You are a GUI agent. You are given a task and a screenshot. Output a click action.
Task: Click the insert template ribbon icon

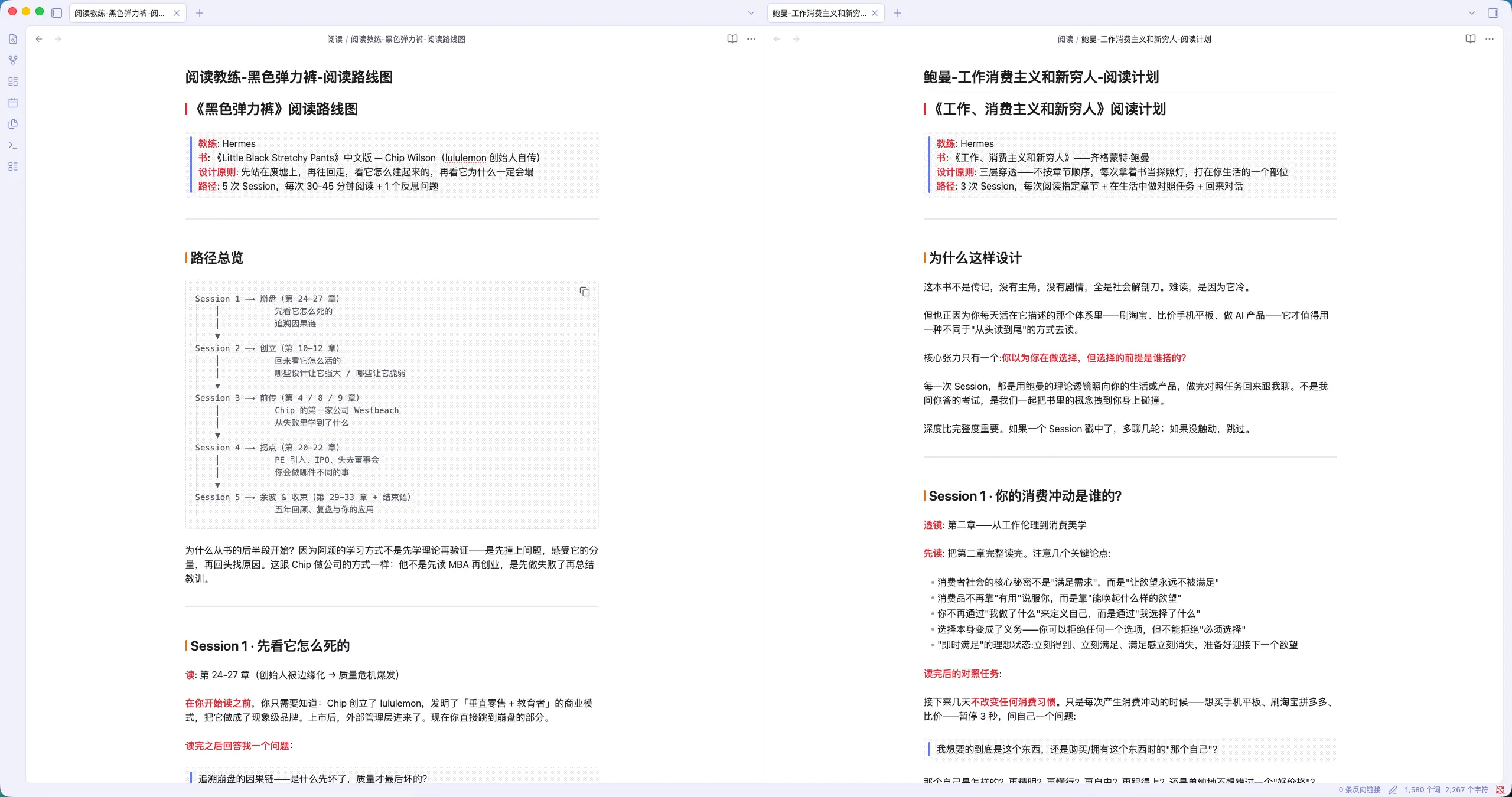(x=13, y=124)
